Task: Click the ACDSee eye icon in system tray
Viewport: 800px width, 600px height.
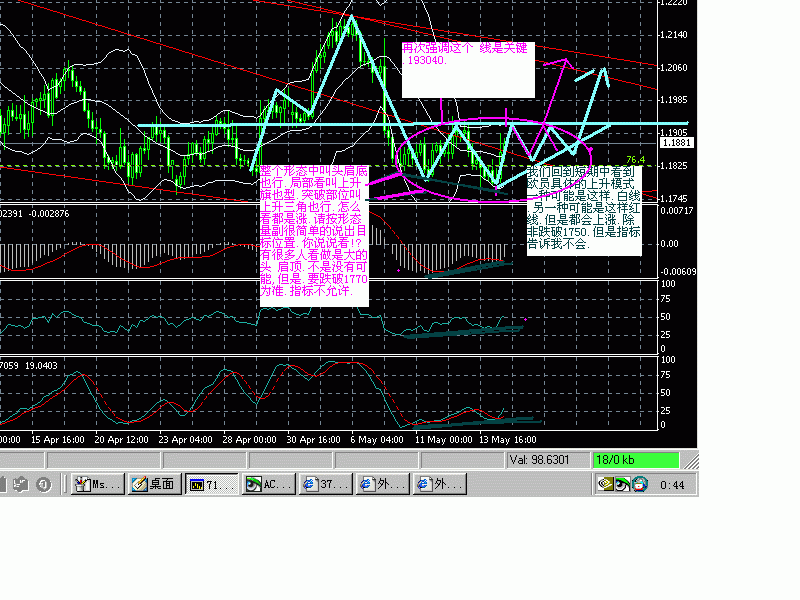Action: click(622, 484)
